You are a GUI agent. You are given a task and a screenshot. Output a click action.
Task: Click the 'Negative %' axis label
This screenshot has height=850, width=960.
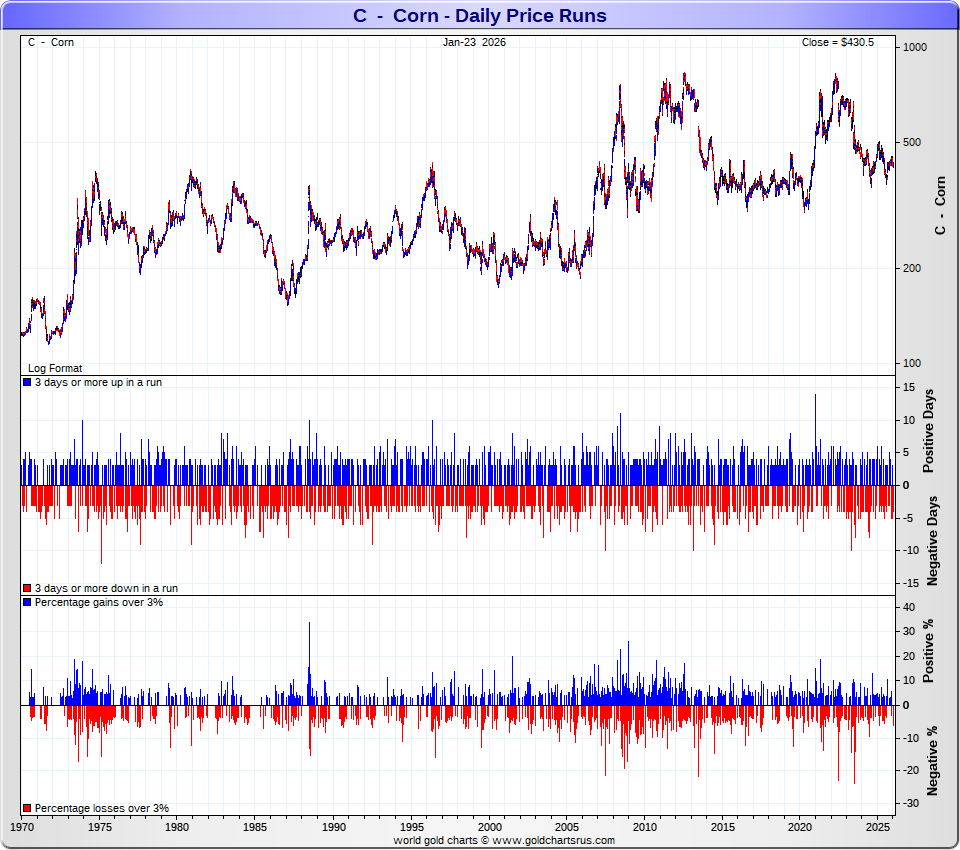(932, 761)
